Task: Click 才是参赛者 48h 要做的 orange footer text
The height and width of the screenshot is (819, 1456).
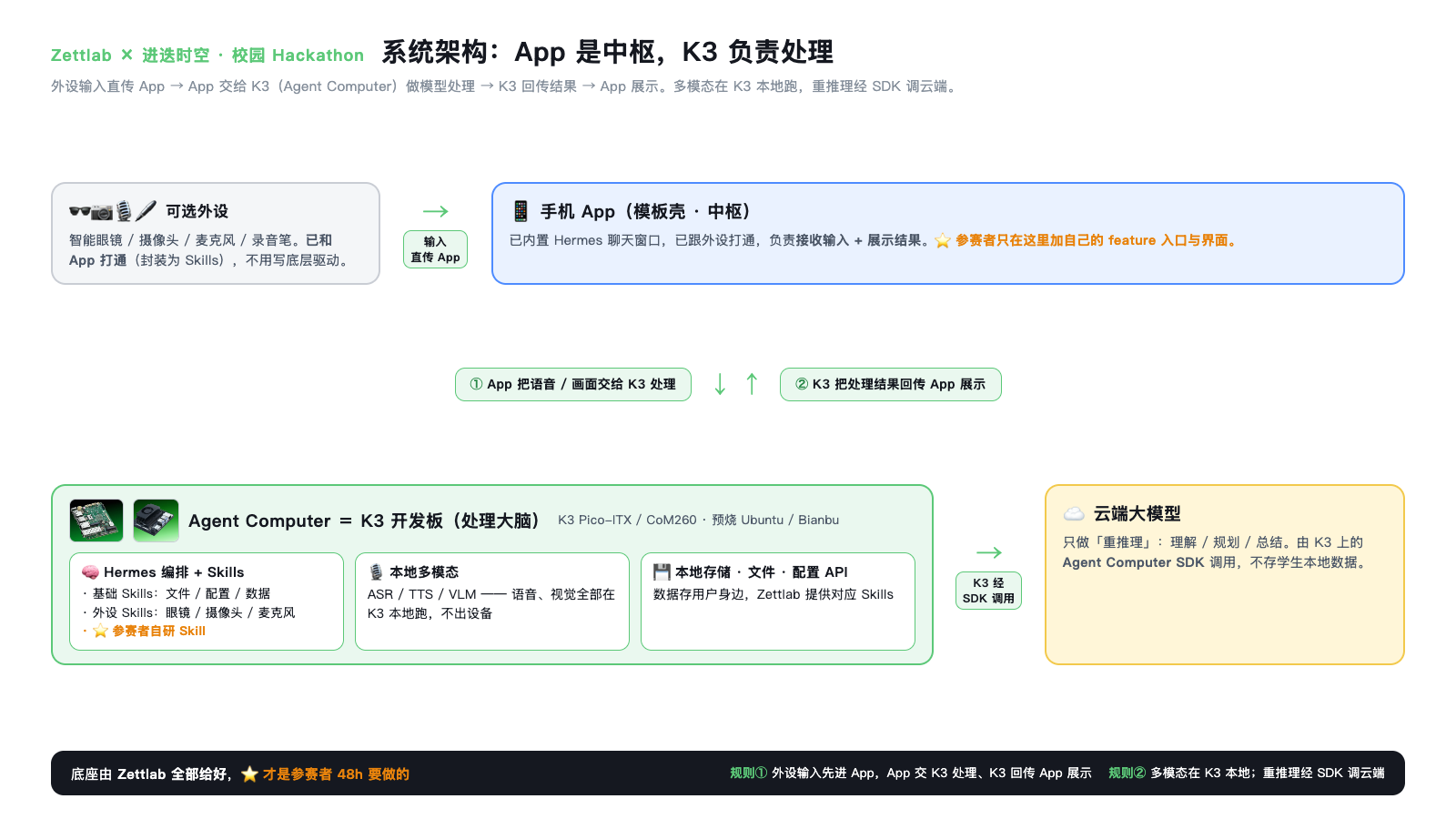Action: coord(336,774)
